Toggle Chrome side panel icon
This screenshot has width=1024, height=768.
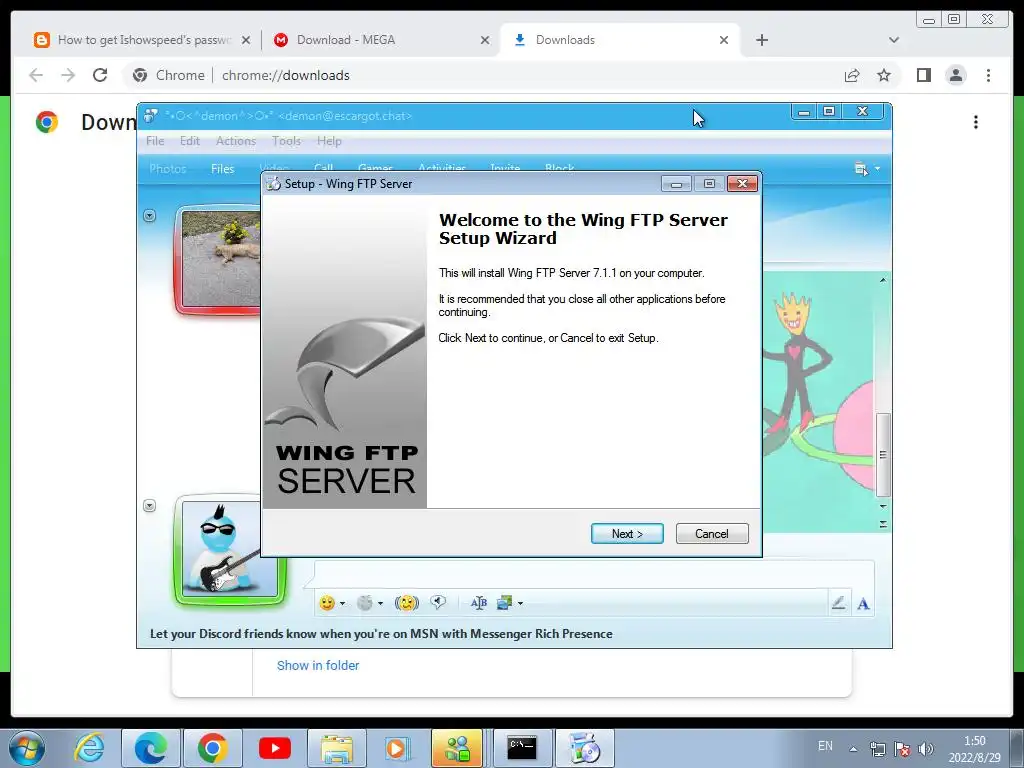coord(923,75)
